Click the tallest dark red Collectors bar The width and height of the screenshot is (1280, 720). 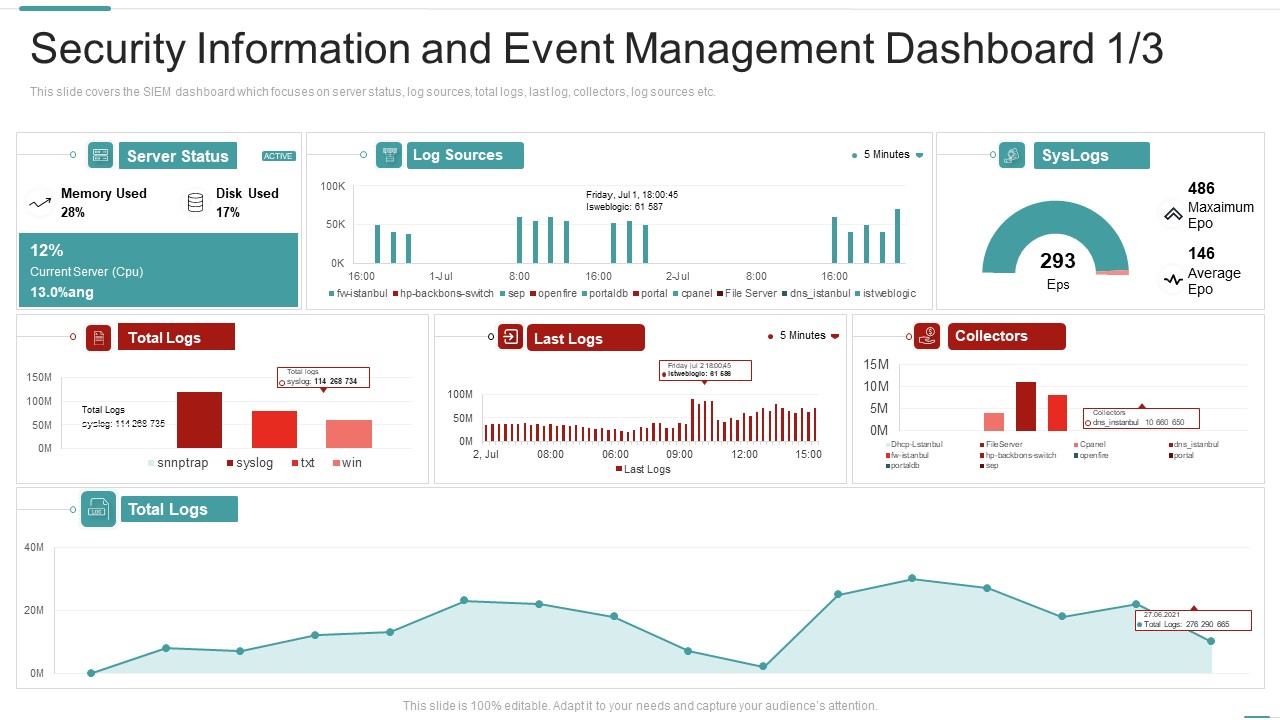(x=1025, y=406)
